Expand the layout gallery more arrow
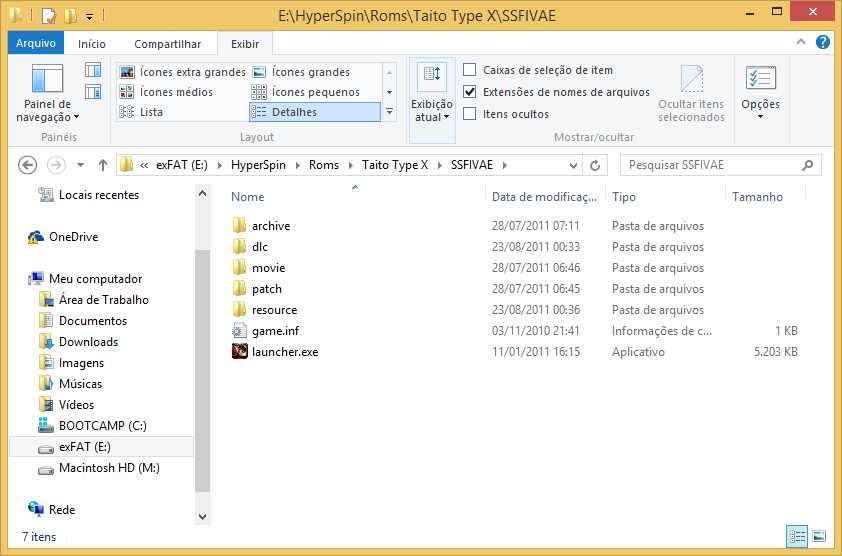Viewport: 842px width, 556px height. [x=389, y=112]
